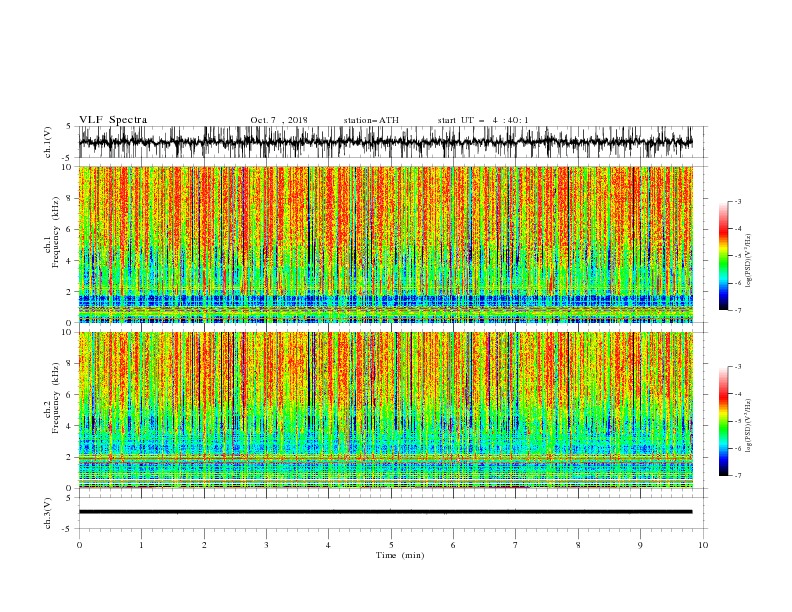Image resolution: width=792 pixels, height=612 pixels.
Task: Click time axis tick label '3'
Action: pyautogui.click(x=266, y=545)
